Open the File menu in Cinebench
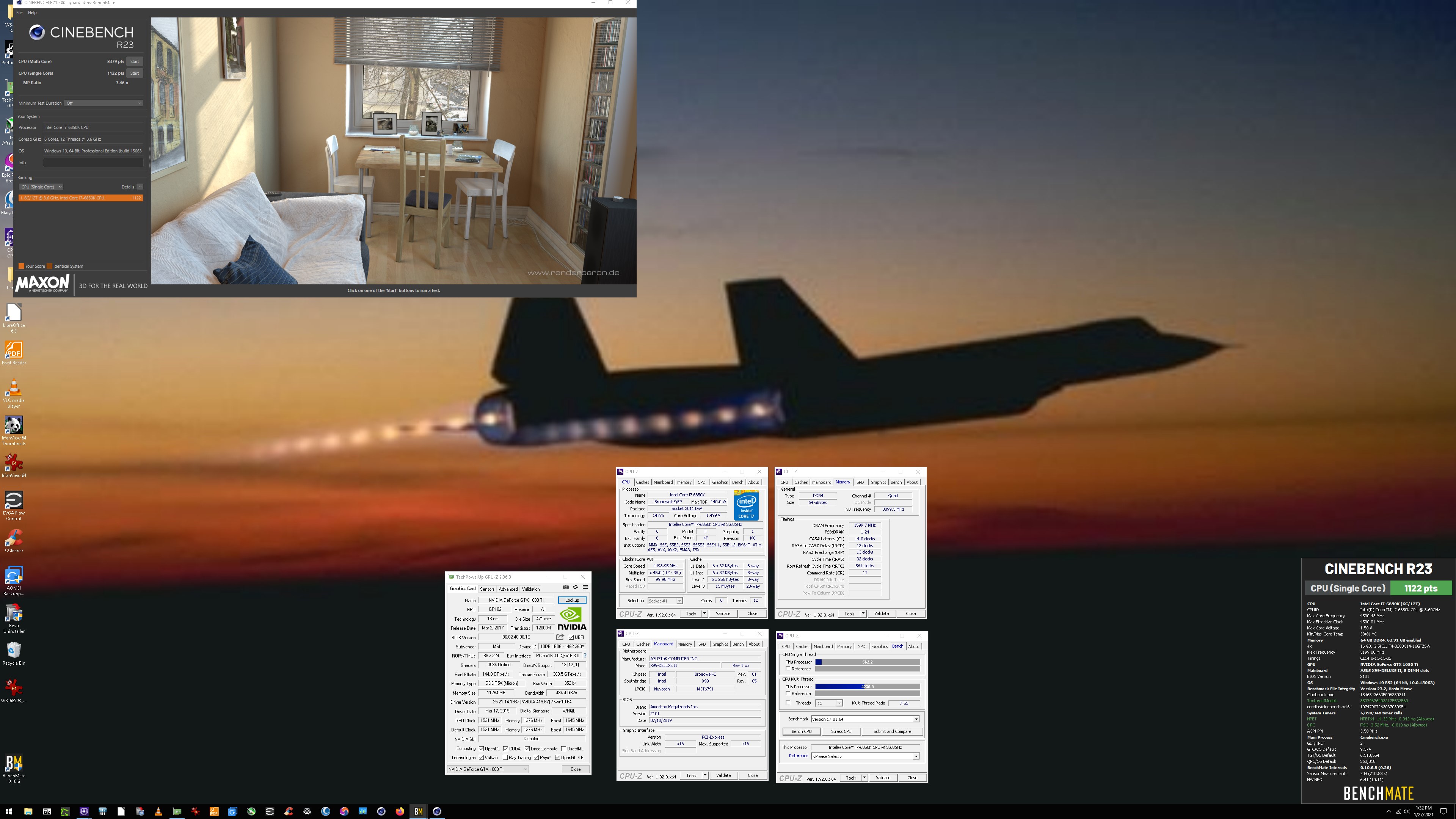This screenshot has height=819, width=1456. click(19, 13)
